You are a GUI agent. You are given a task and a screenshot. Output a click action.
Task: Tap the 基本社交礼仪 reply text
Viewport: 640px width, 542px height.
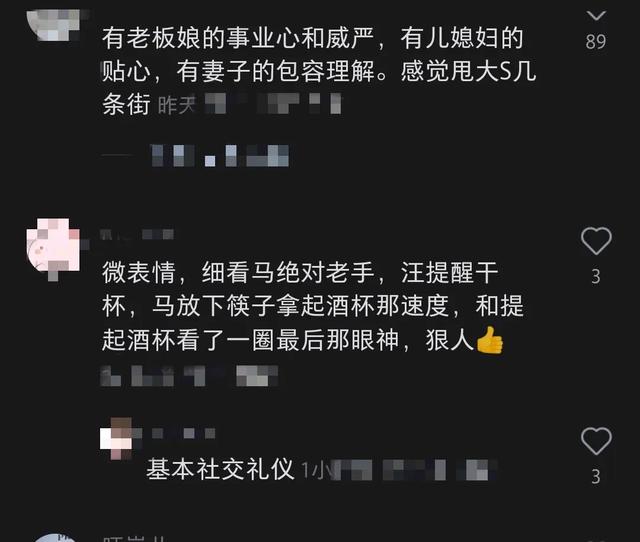220,469
